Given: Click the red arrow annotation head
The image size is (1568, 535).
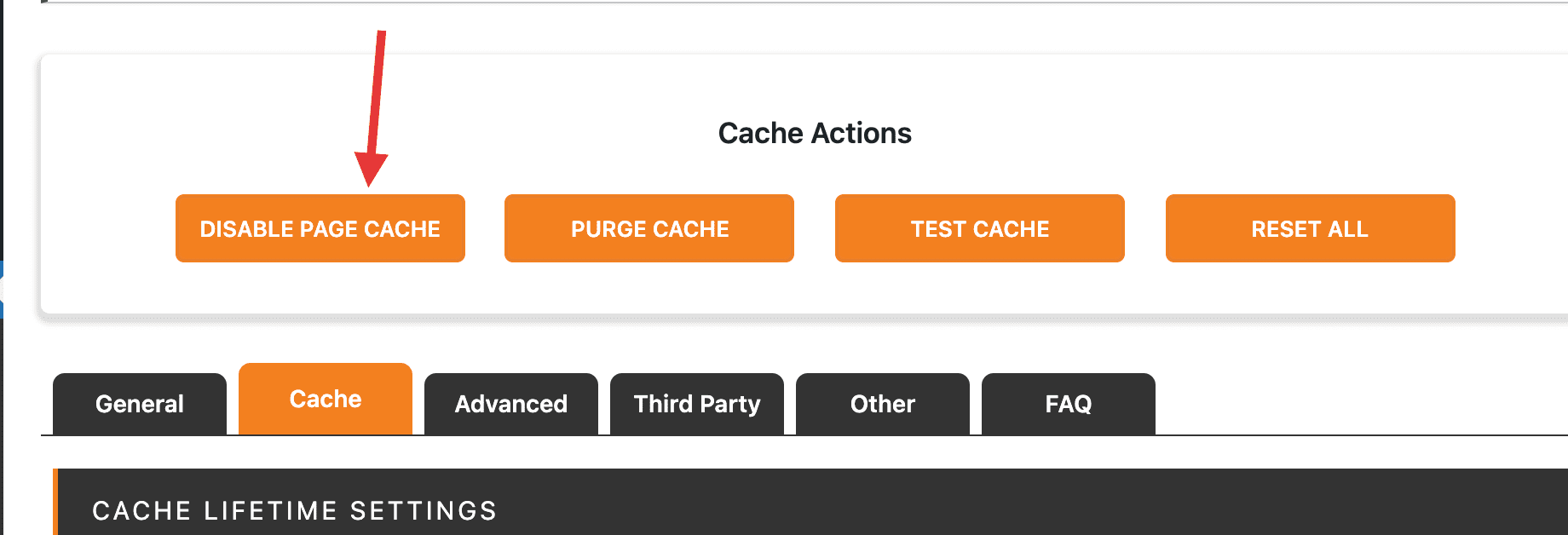Looking at the screenshot, I should point(371,169).
